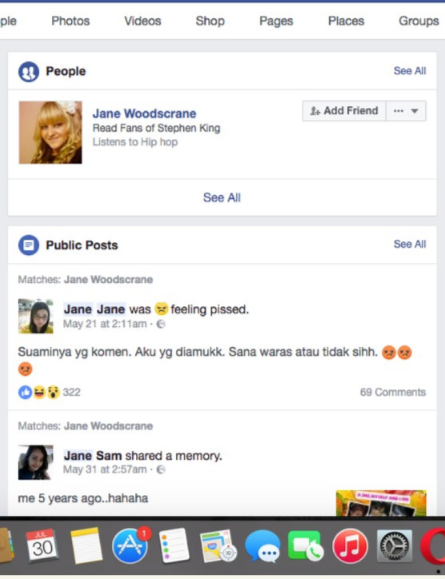
Task: View the reactions count 322
Action: (72, 392)
